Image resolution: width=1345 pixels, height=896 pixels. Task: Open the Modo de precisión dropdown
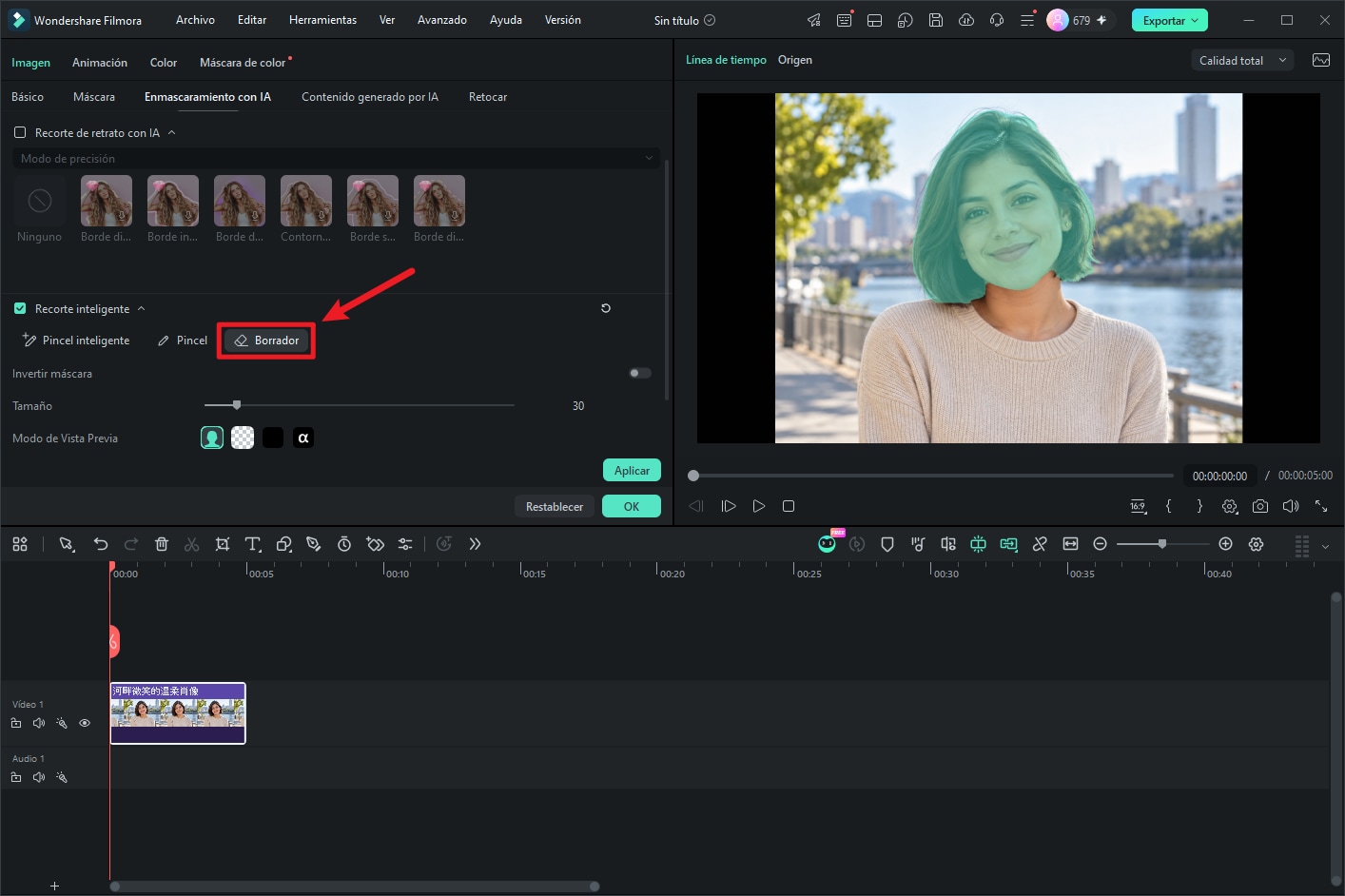point(336,159)
